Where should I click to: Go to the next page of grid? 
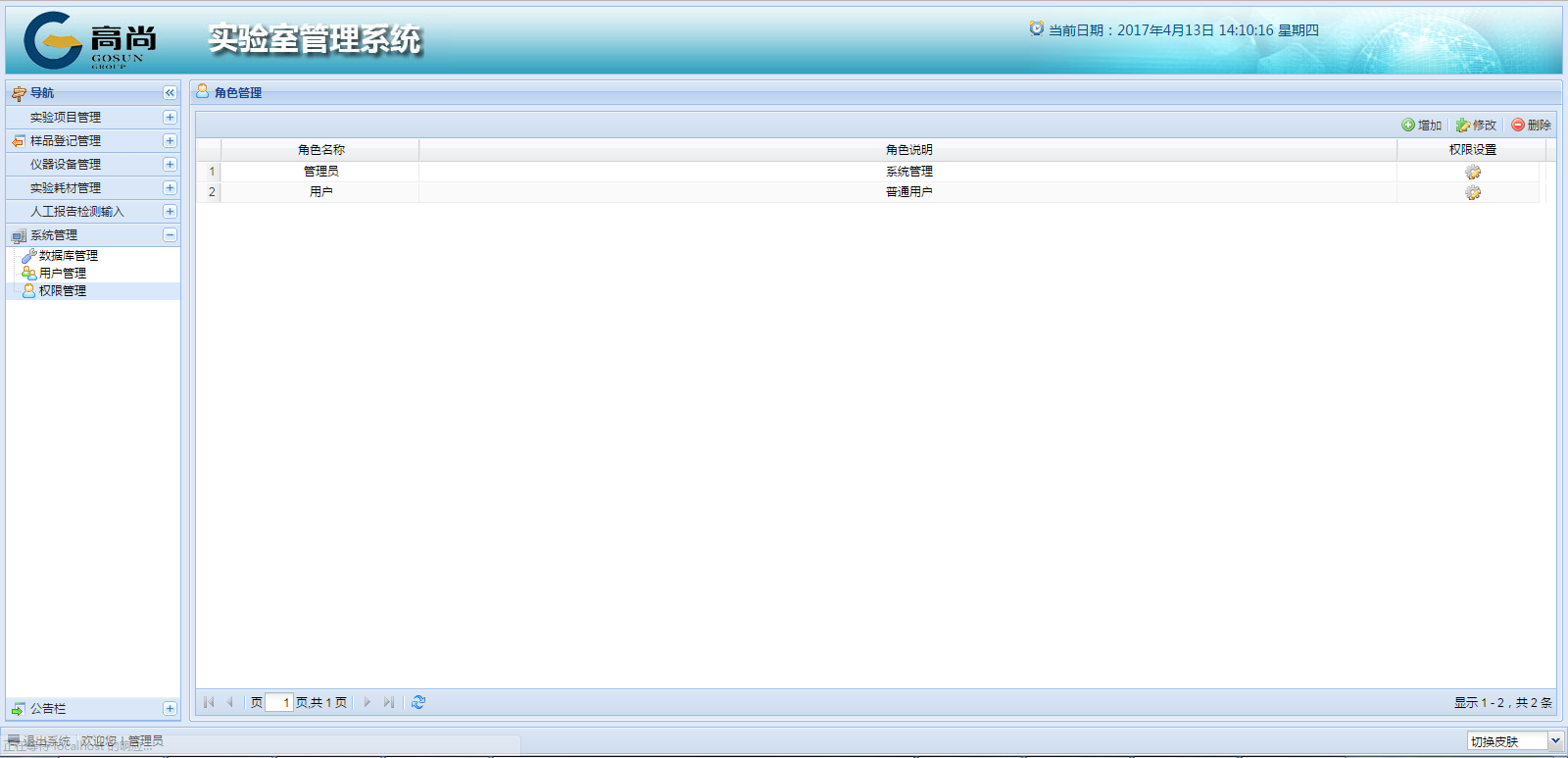(367, 702)
